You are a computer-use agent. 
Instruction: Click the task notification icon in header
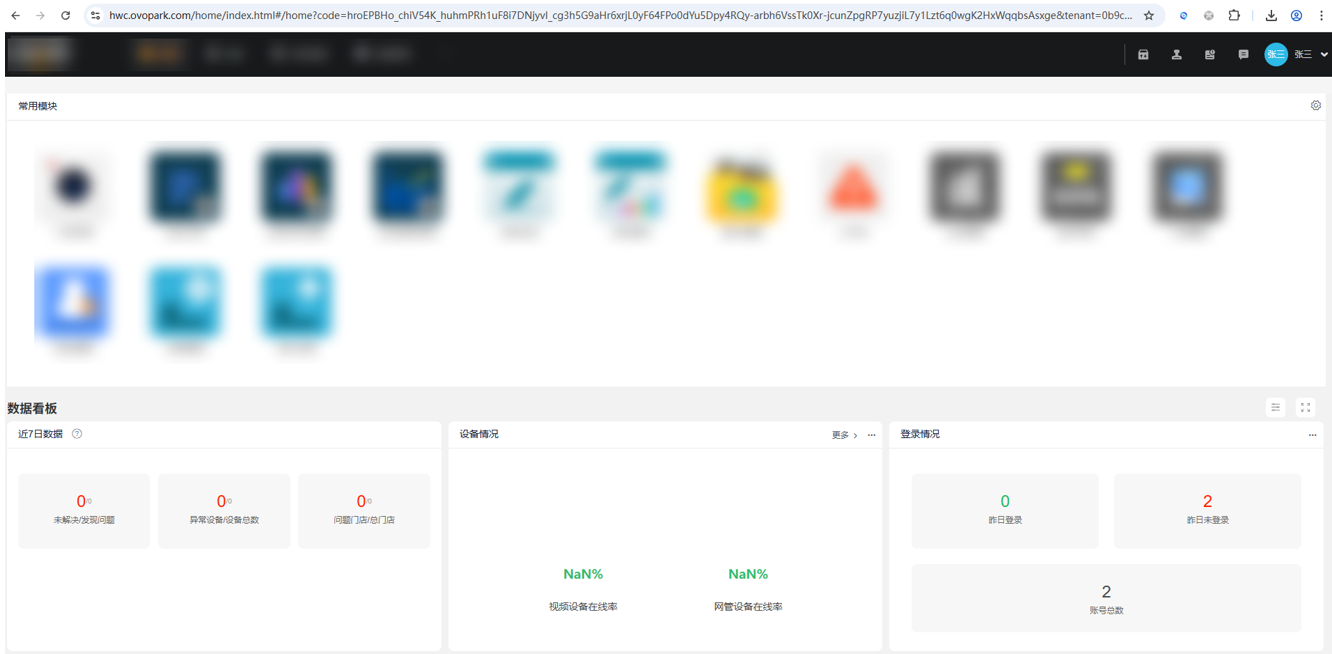point(1210,55)
